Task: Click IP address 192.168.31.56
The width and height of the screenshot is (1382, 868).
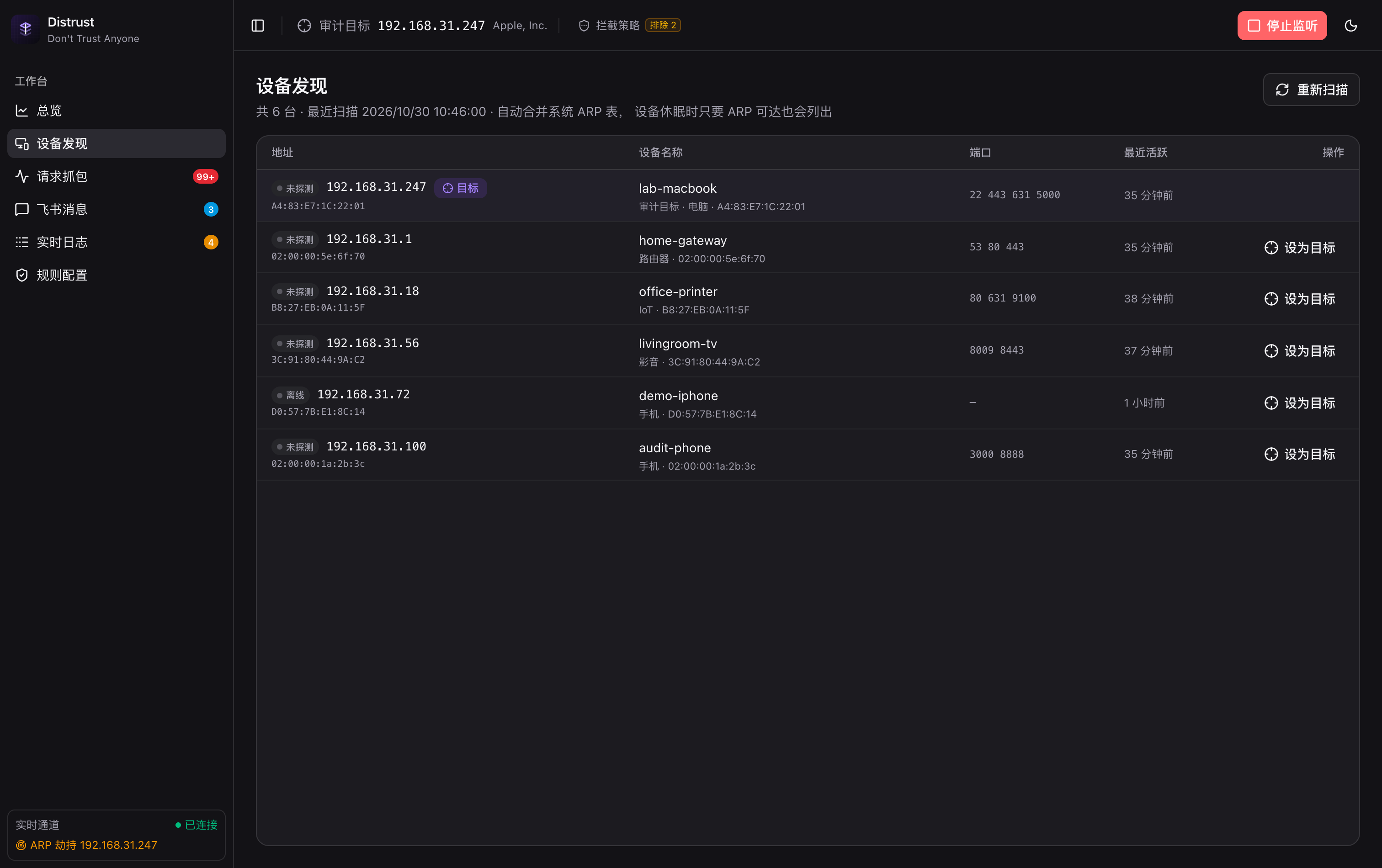Action: tap(372, 343)
